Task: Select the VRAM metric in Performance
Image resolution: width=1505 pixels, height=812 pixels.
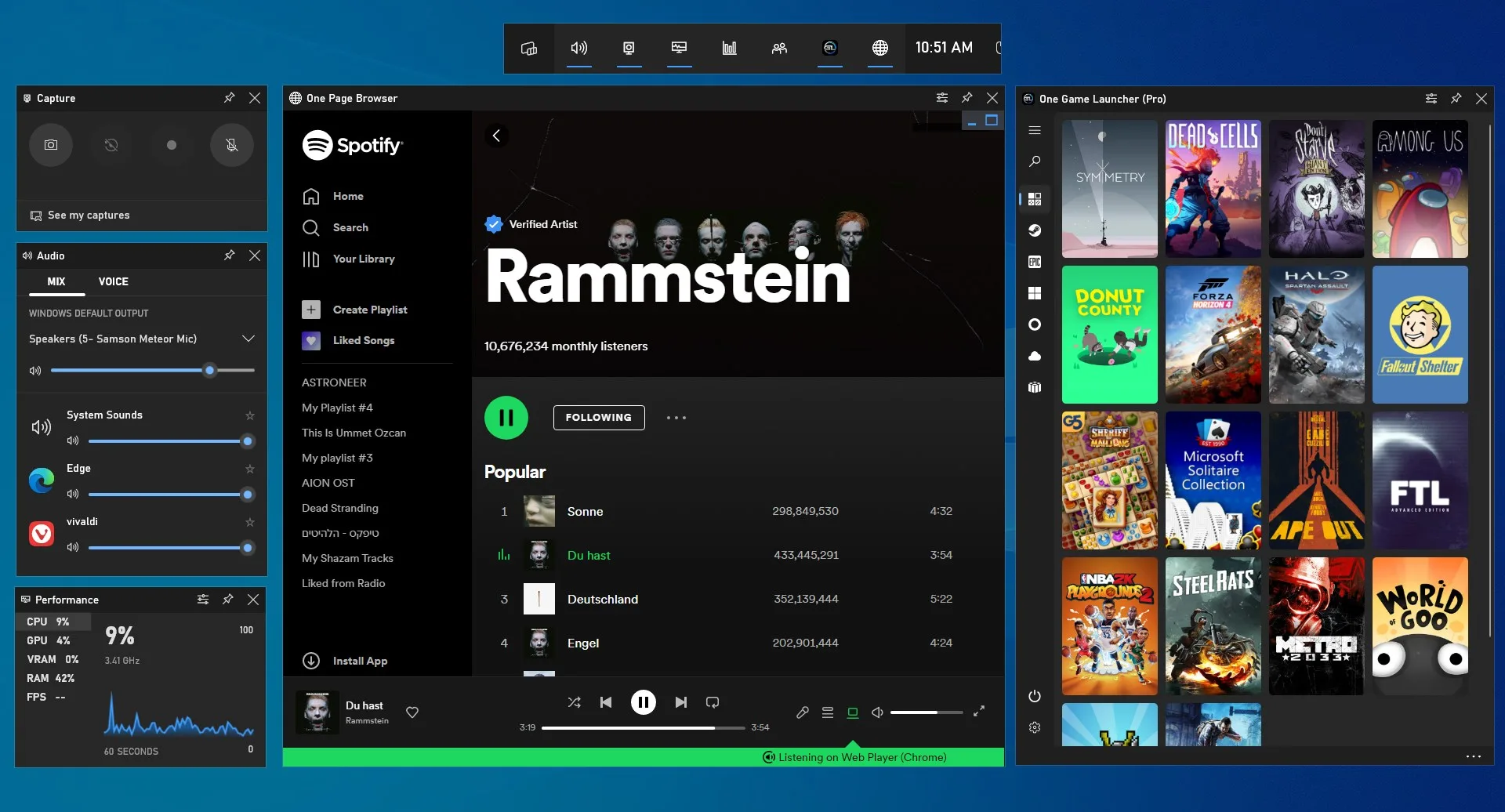Action: [53, 659]
